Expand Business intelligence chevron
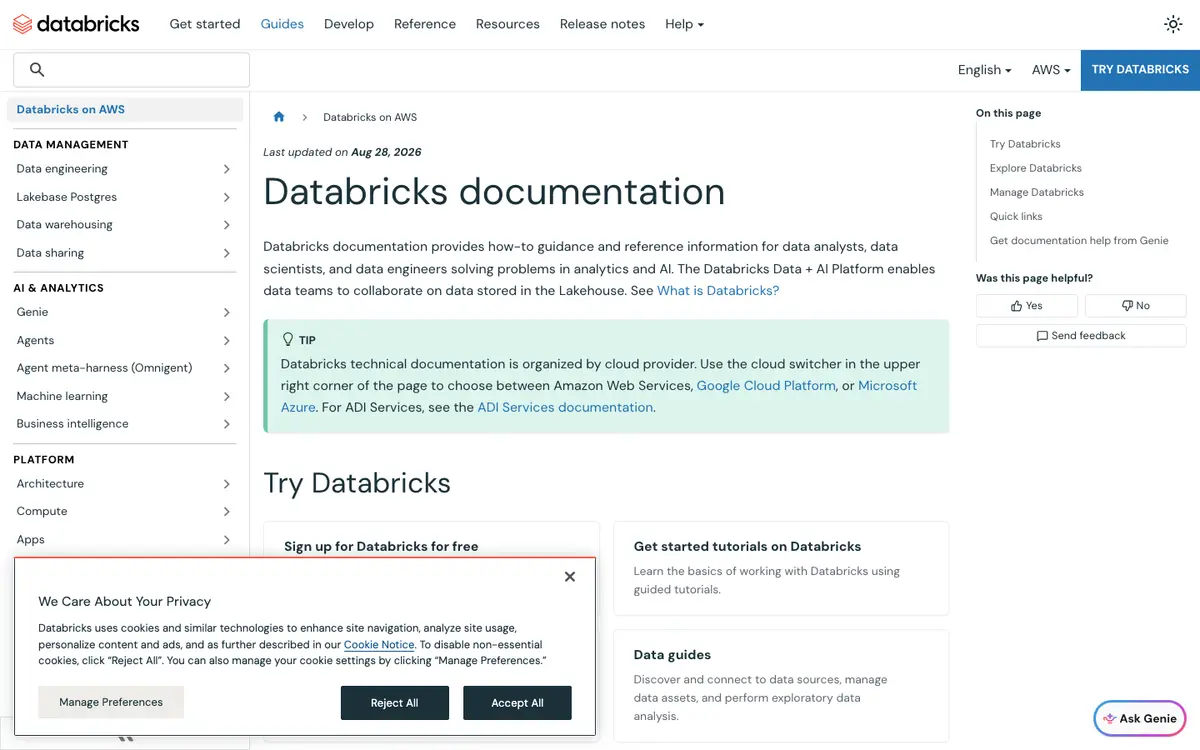This screenshot has height=750, width=1200. tap(227, 424)
